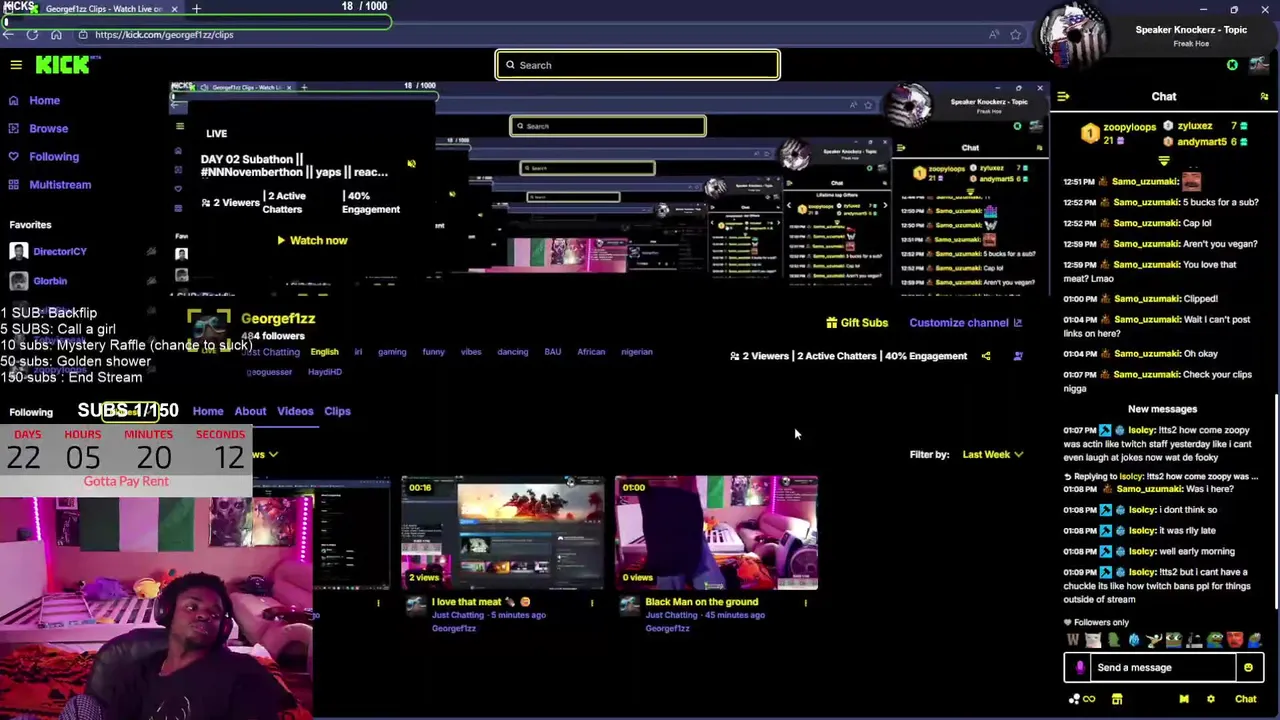The width and height of the screenshot is (1280, 720).
Task: Open the Last Week filter dropdown
Action: click(992, 454)
